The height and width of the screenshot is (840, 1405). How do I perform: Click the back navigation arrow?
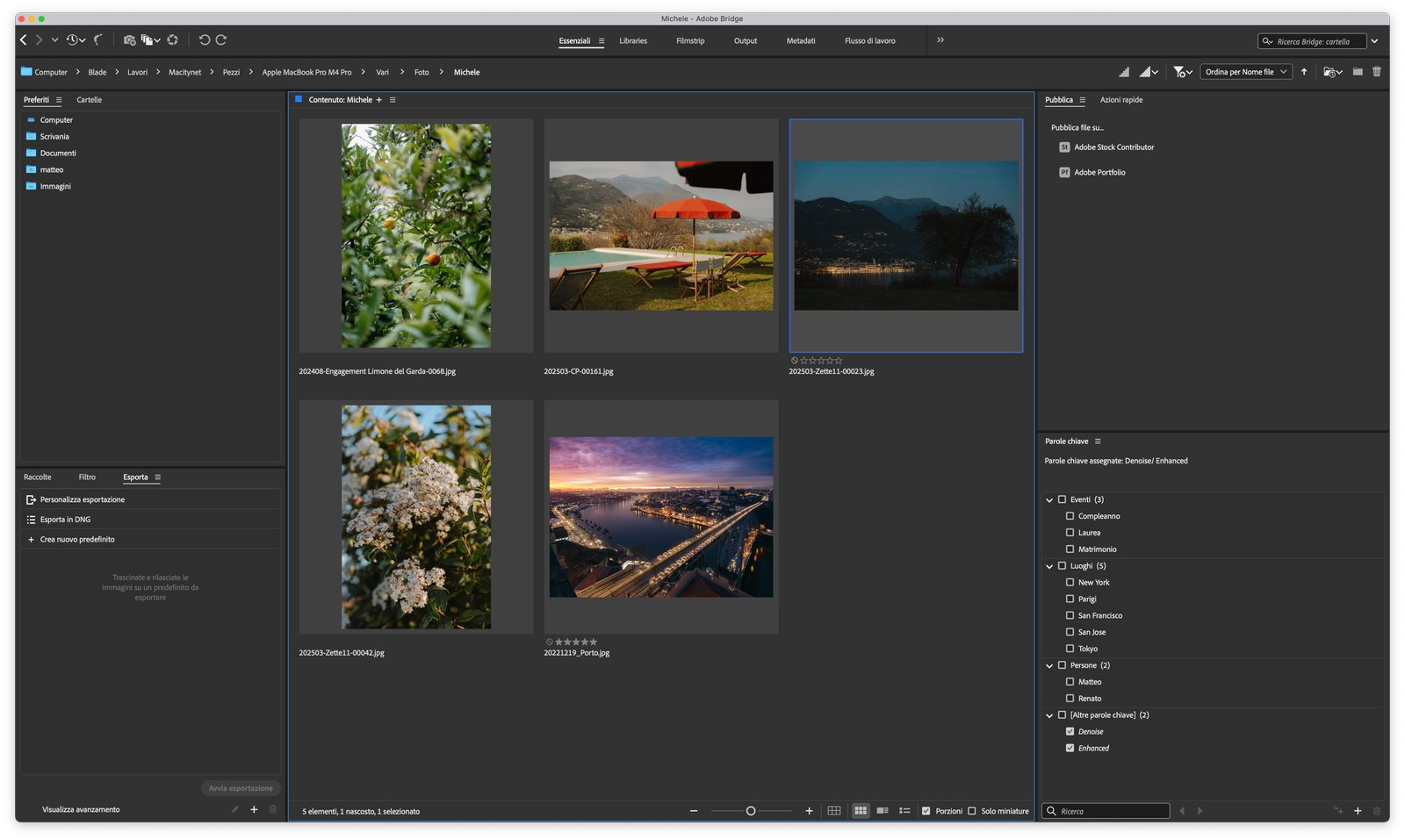click(x=24, y=40)
